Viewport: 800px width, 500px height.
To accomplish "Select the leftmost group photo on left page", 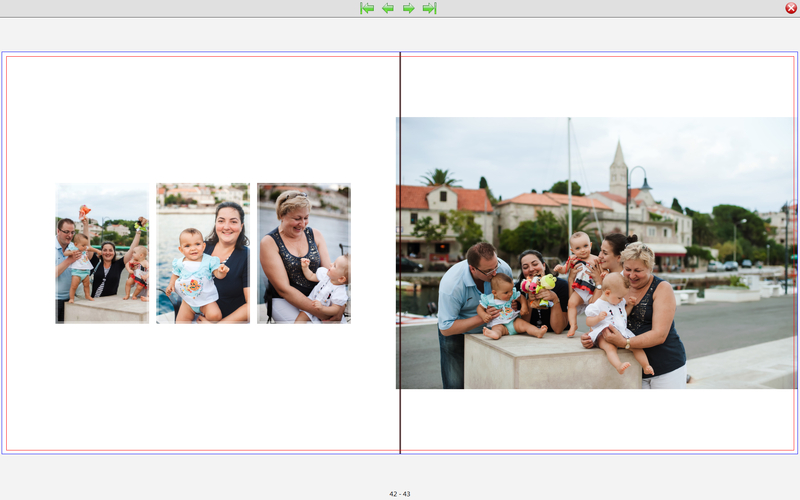I will 102,253.
